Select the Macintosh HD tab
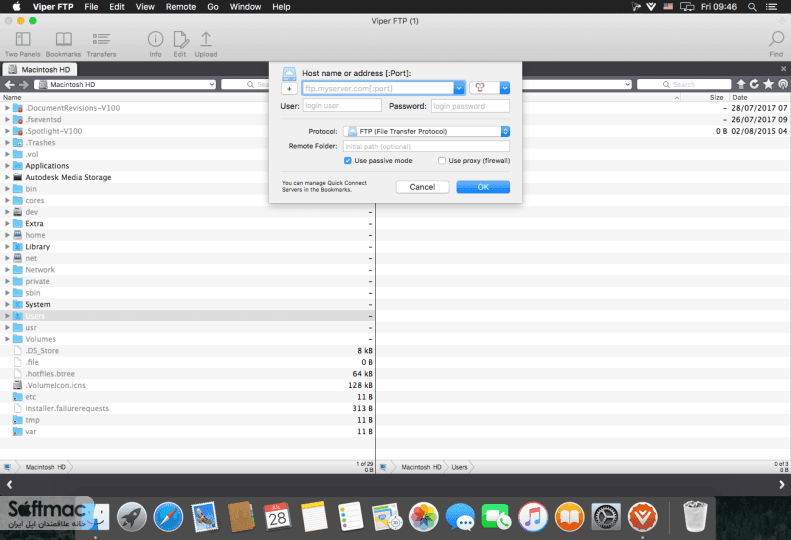The width and height of the screenshot is (791, 540). 39,70
